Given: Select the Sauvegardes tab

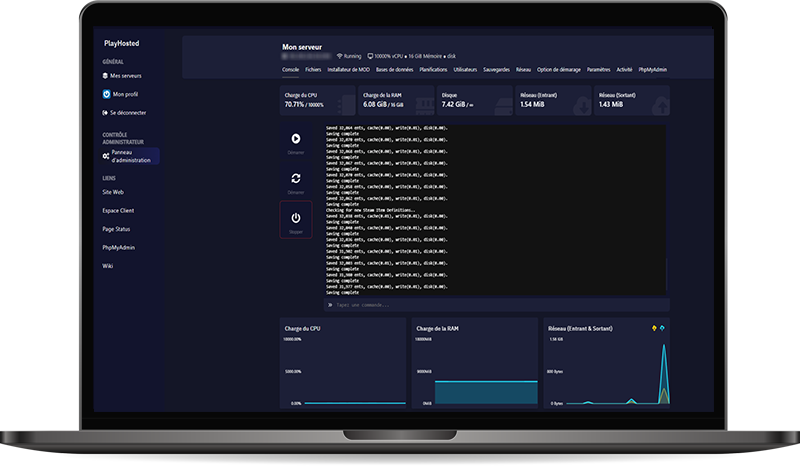Looking at the screenshot, I should click(x=497, y=70).
